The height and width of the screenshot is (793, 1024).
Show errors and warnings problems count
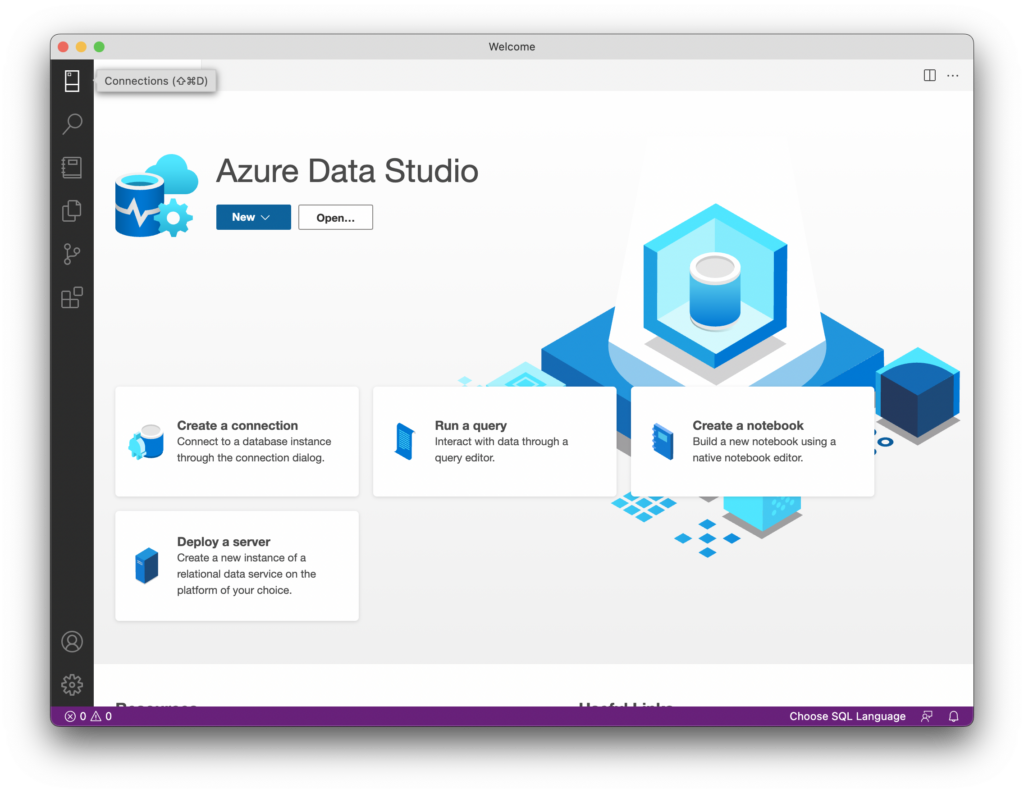[88, 716]
